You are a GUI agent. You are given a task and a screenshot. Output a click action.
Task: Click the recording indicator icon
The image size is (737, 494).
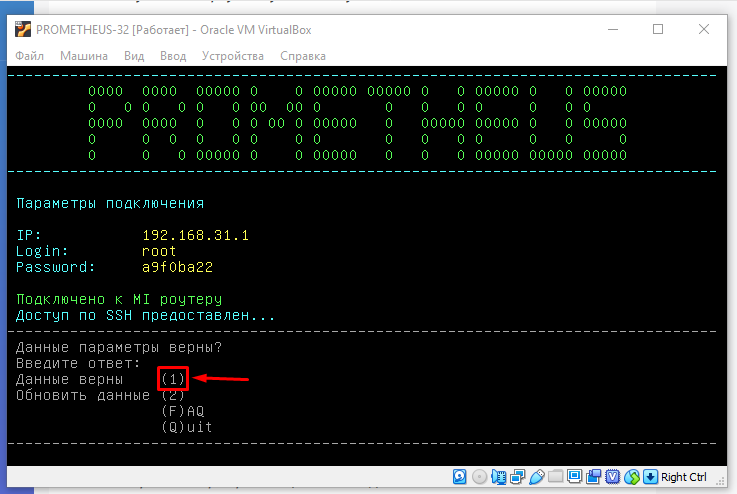pos(591,476)
